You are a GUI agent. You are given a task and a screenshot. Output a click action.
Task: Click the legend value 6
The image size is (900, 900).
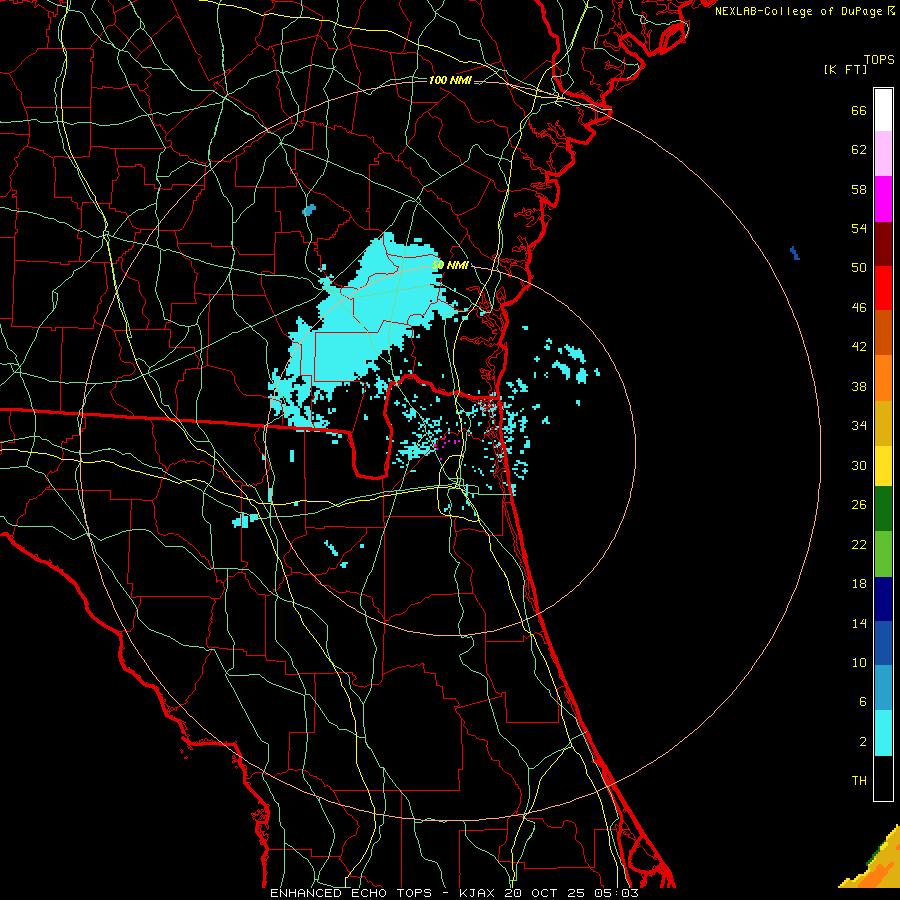coord(863,702)
